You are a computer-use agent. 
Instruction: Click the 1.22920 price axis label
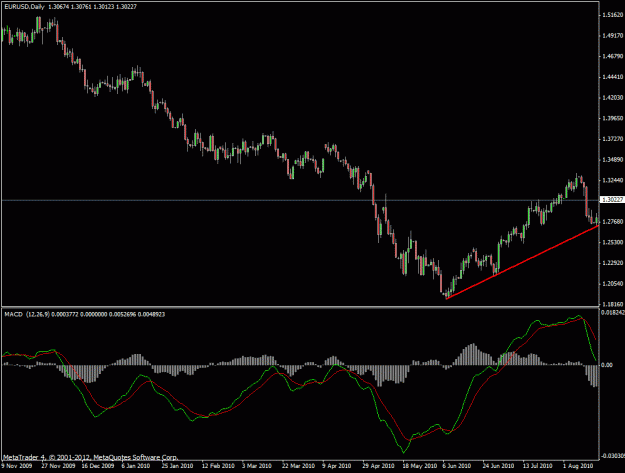click(x=613, y=263)
